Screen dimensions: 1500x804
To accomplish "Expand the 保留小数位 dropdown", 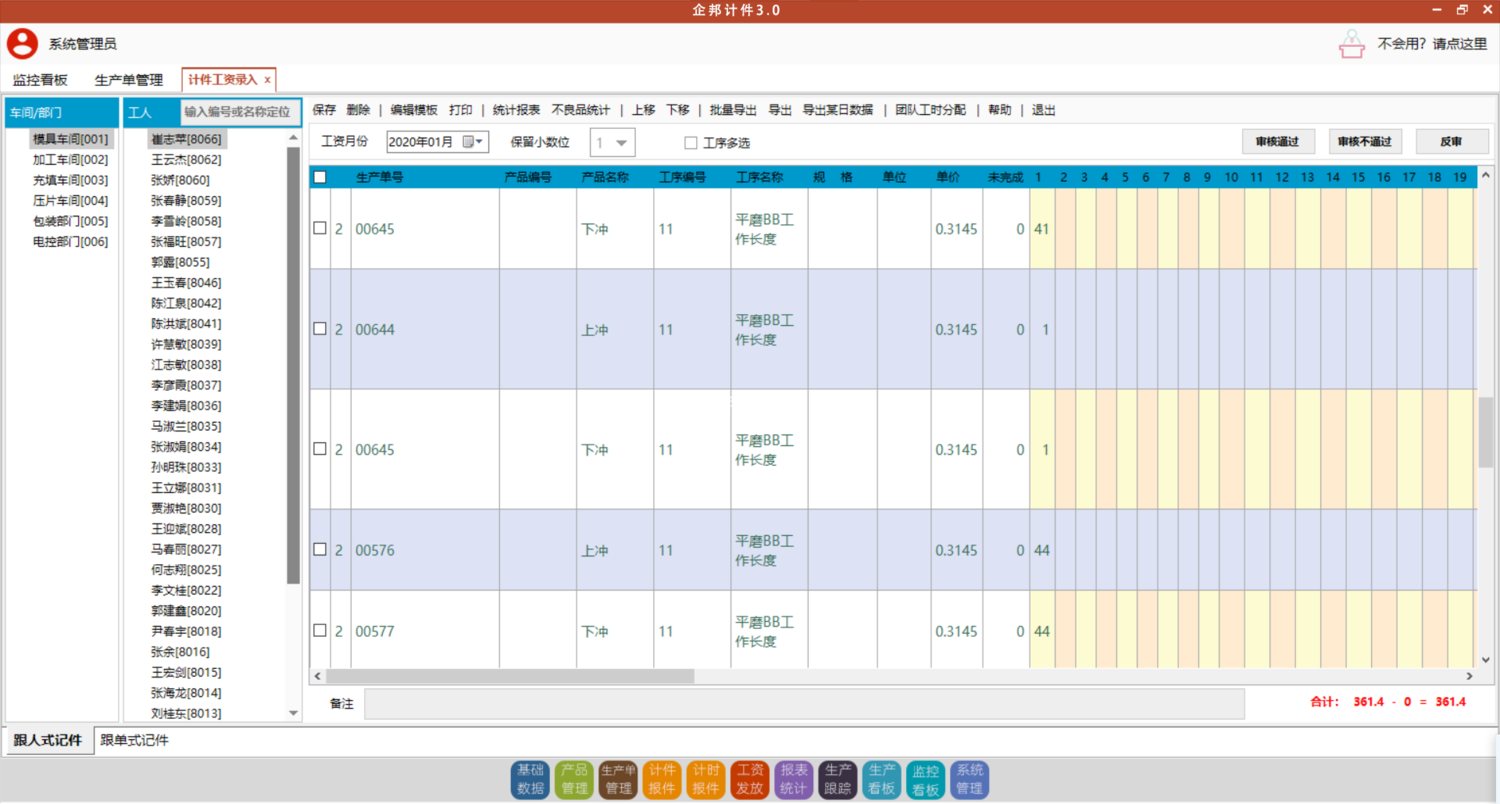I will coord(622,142).
